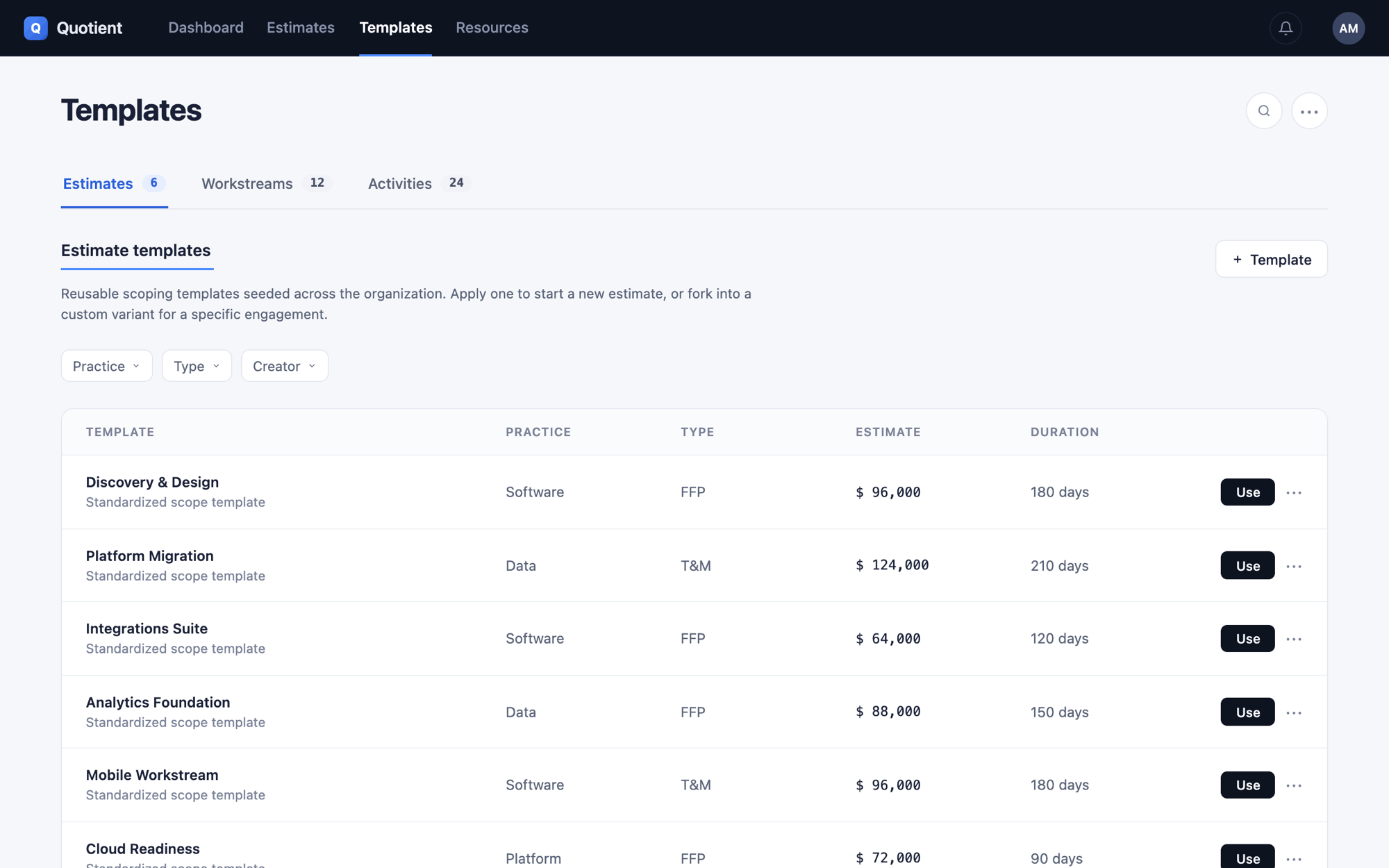Click T&M type in Mobile Workstream row
Screen dimensions: 1389x868
695,785
